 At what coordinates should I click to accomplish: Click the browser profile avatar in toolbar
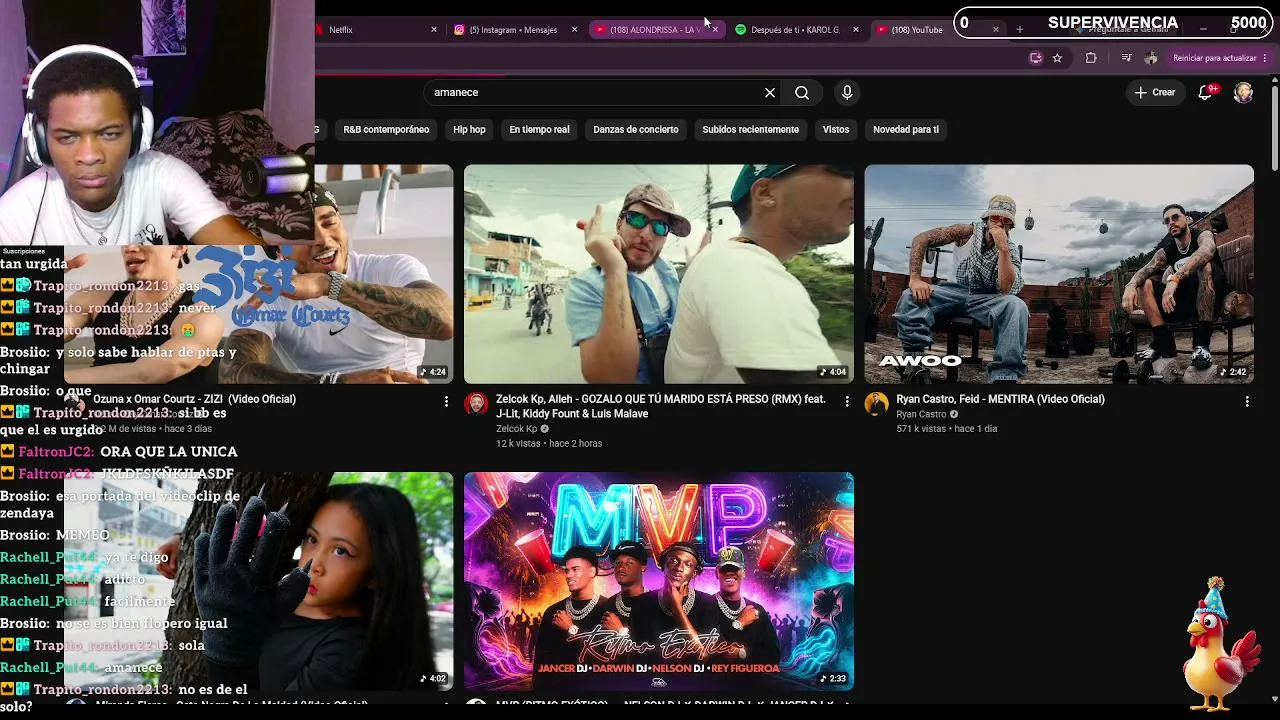pyautogui.click(x=1151, y=58)
